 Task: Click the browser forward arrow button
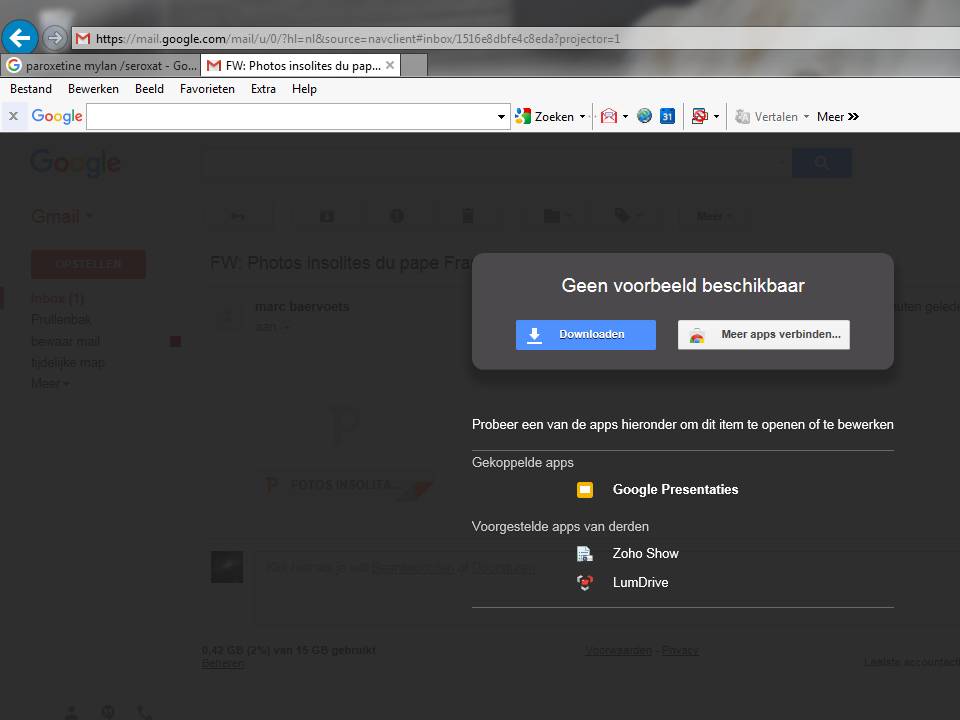coord(55,38)
